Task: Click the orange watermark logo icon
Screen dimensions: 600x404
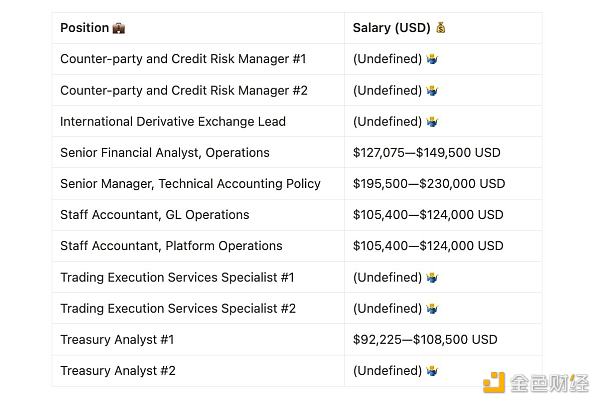Action: pos(494,383)
